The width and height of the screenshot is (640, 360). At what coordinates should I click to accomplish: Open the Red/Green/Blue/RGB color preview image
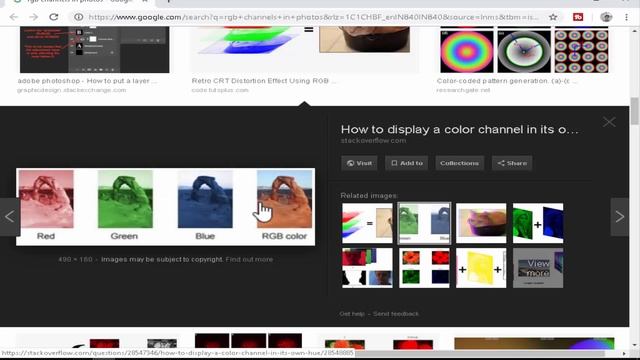[x=165, y=207]
